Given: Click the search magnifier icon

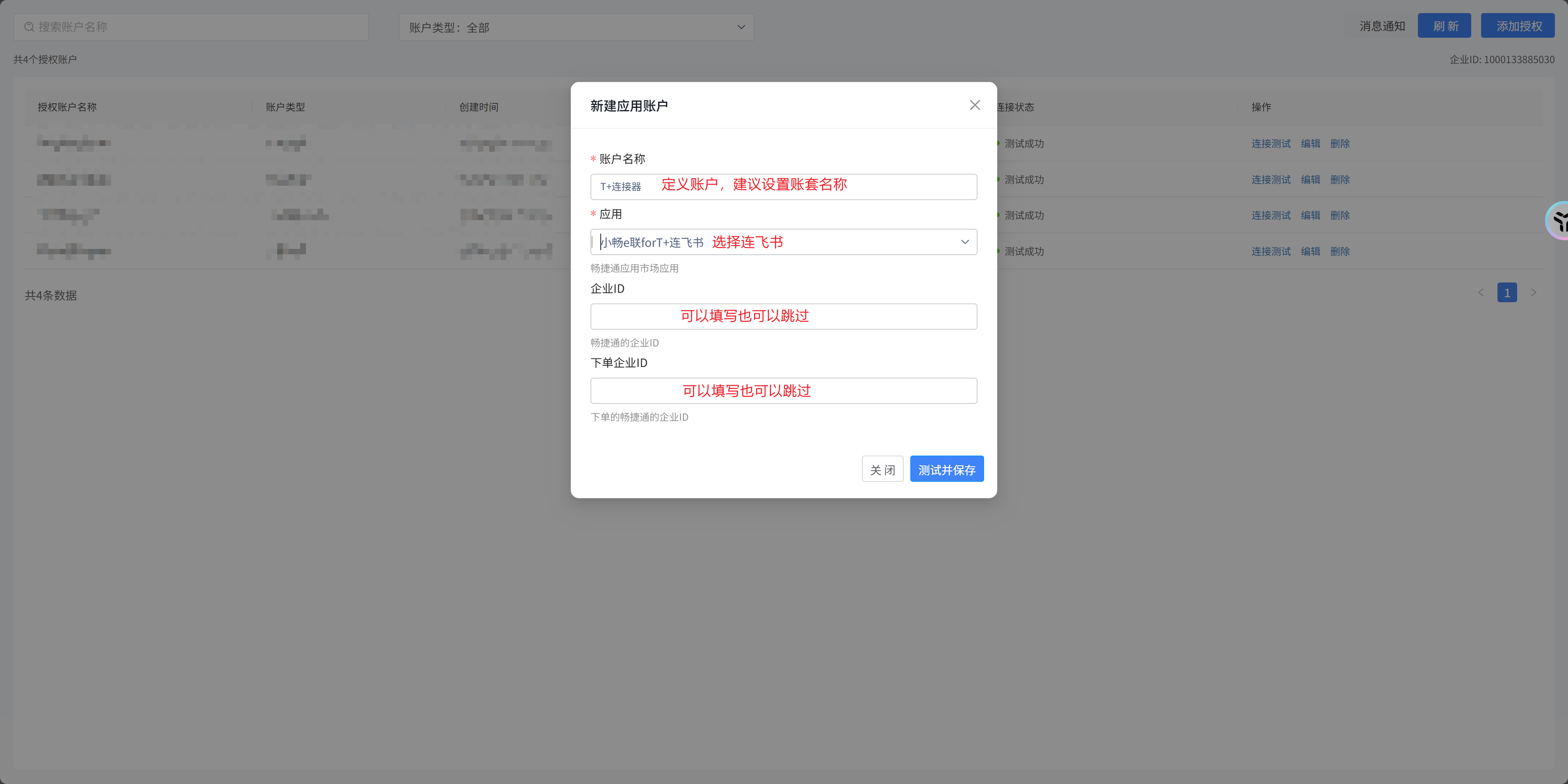Looking at the screenshot, I should (x=29, y=27).
